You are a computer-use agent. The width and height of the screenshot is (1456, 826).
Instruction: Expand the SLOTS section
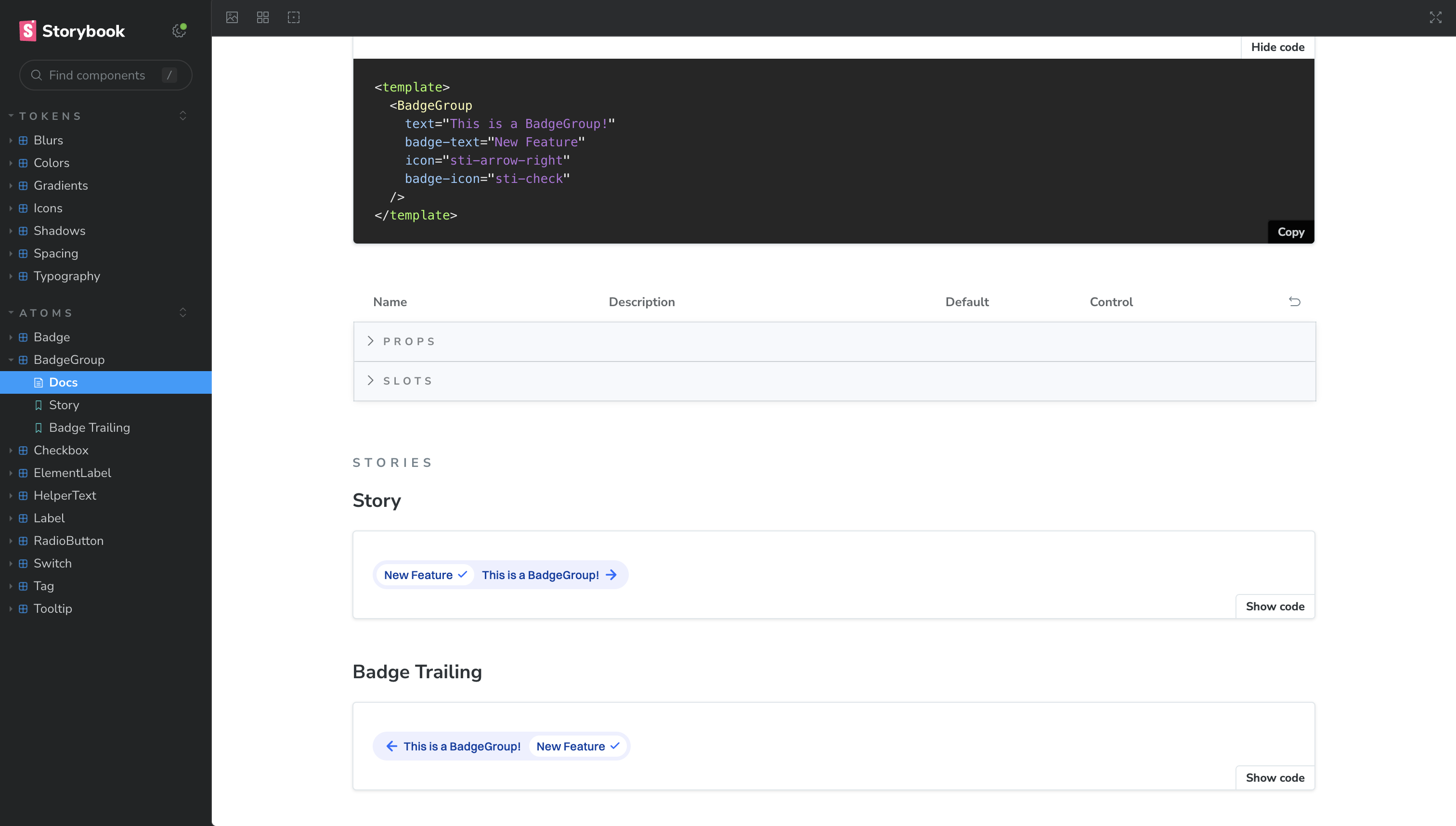point(834,381)
